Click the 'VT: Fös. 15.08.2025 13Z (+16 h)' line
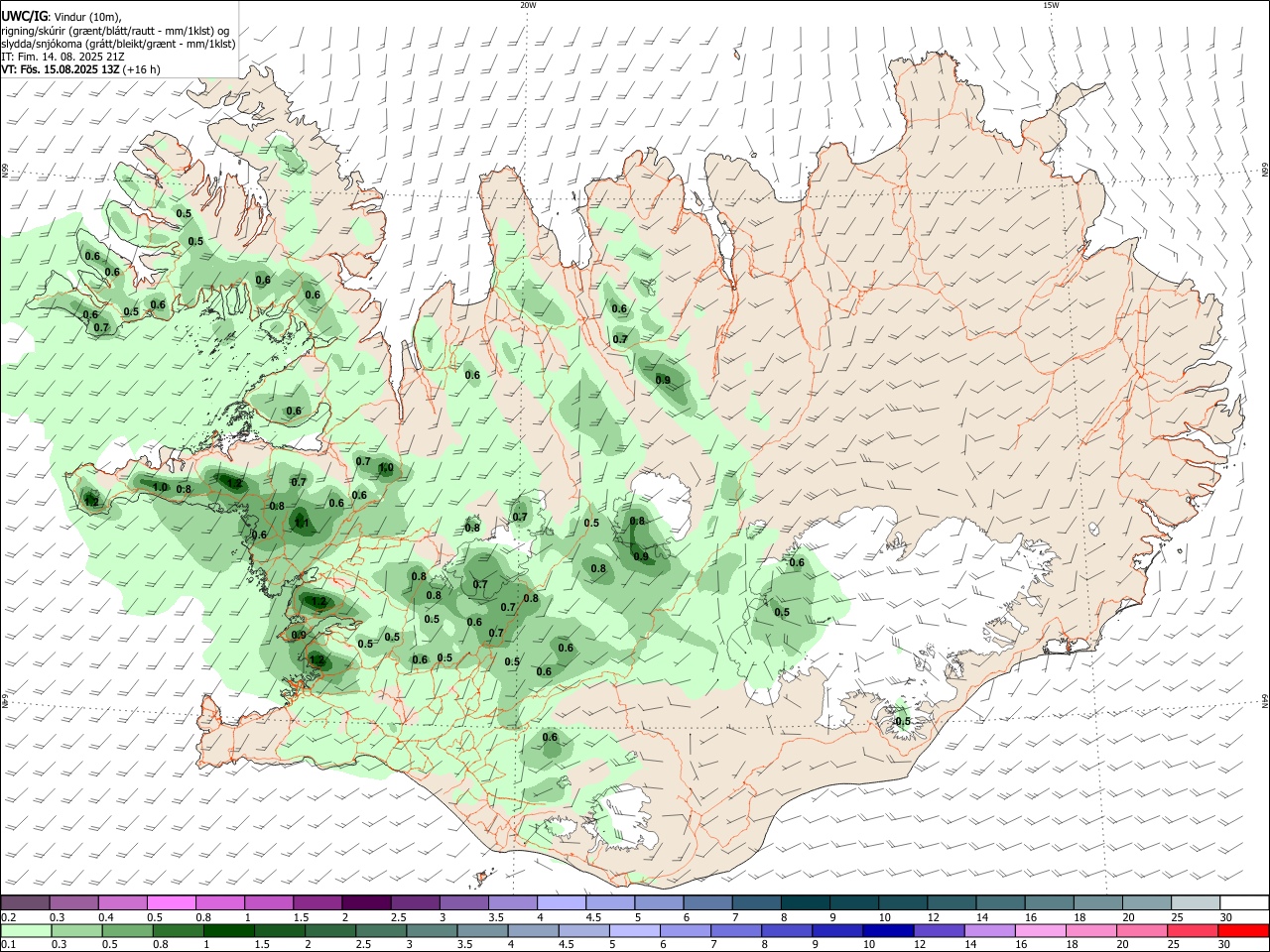The height and width of the screenshot is (952, 1270). point(80,69)
